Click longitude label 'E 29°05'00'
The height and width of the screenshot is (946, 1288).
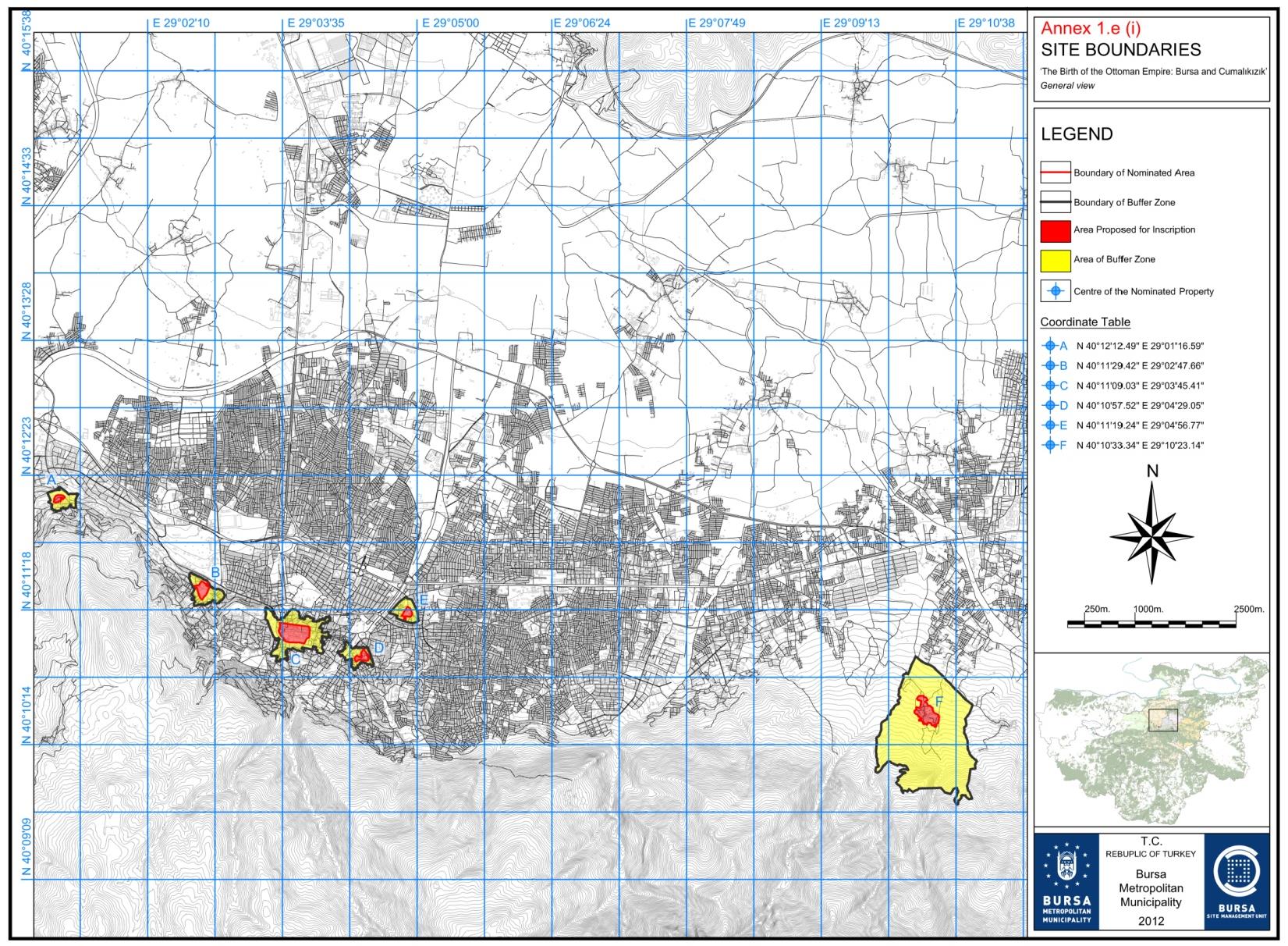point(450,23)
